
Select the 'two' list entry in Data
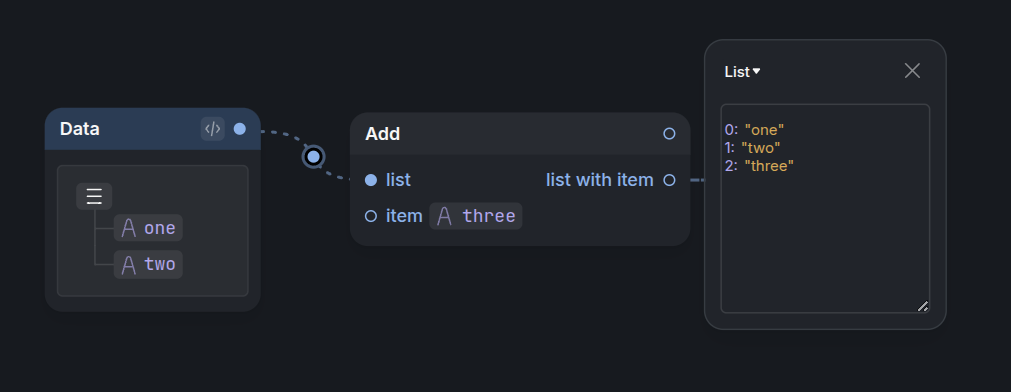(x=148, y=264)
